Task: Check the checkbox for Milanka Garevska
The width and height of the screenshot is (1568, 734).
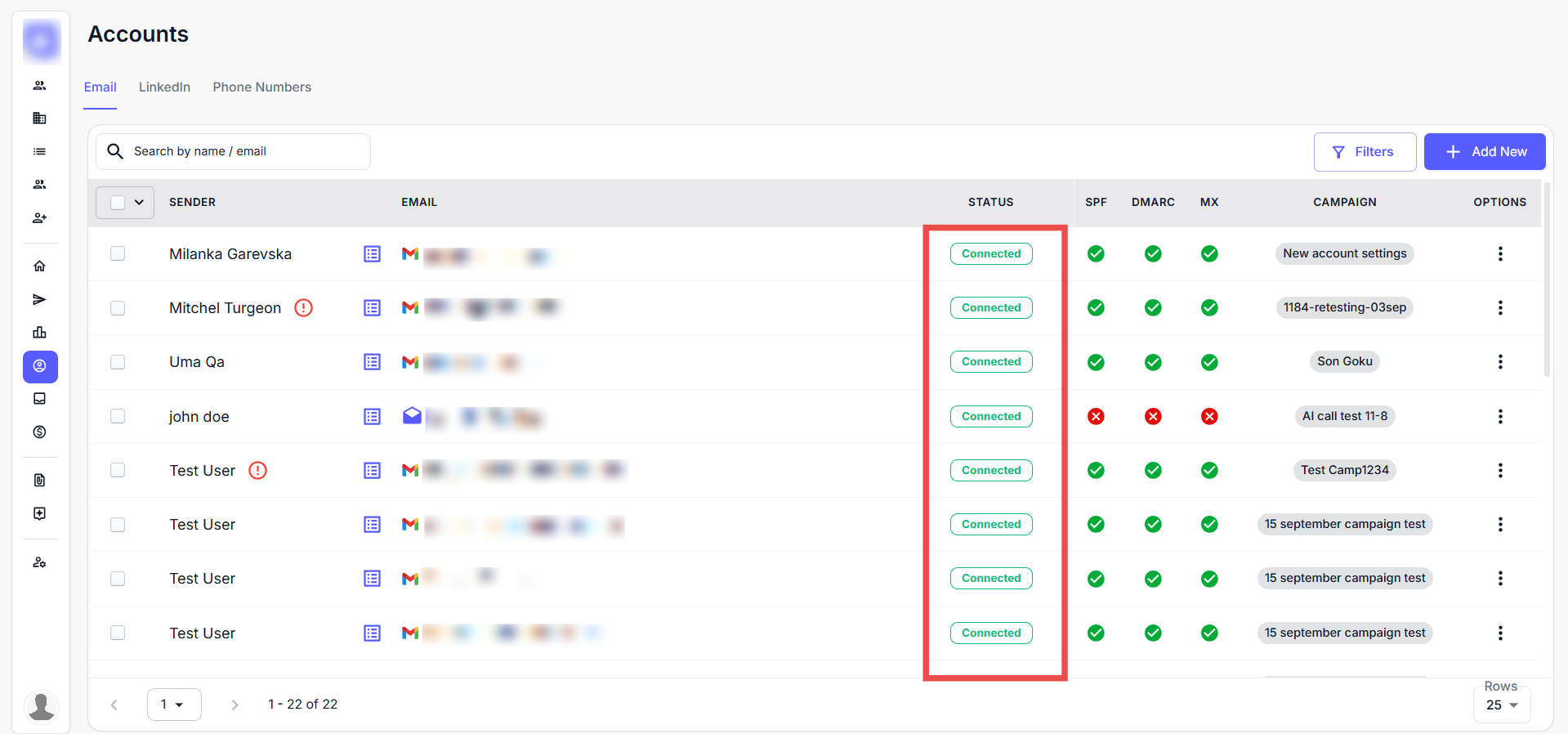Action: (118, 254)
